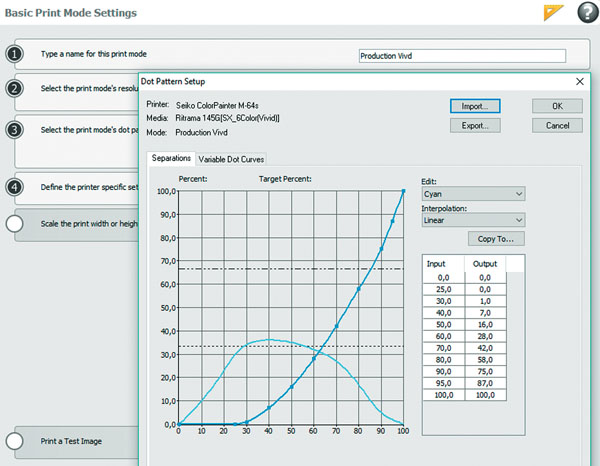Open the Interpolation dropdown showing Linear
The image size is (600, 466).
[473, 220]
